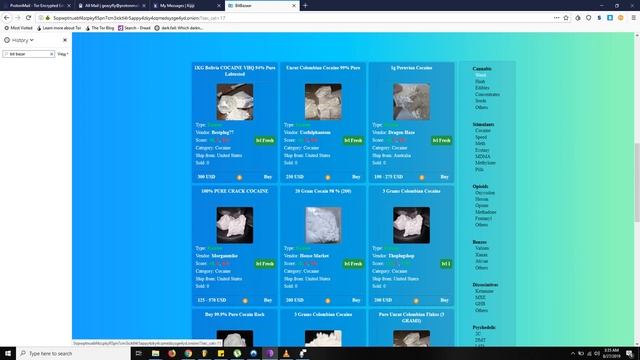Open a new tab with plus button
Image resolution: width=640 pixels, height=360 pixels.
tap(305, 5)
